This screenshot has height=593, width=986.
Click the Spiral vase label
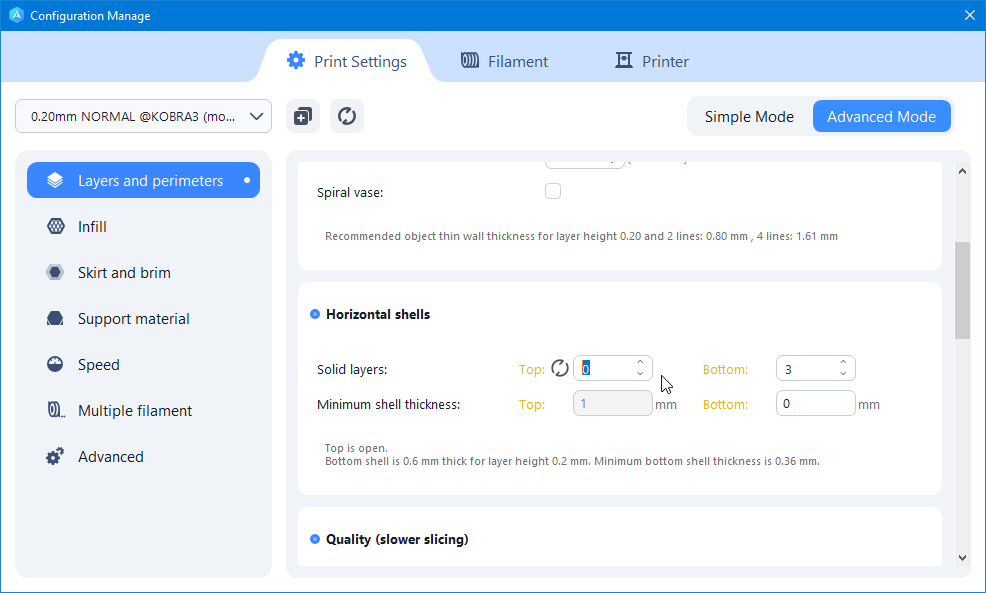click(350, 192)
